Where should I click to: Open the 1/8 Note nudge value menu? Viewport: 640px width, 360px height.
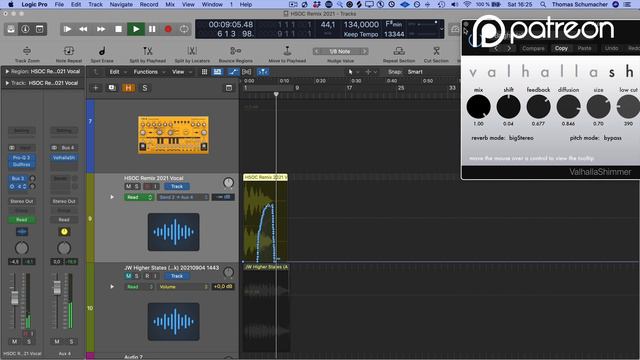click(x=340, y=51)
